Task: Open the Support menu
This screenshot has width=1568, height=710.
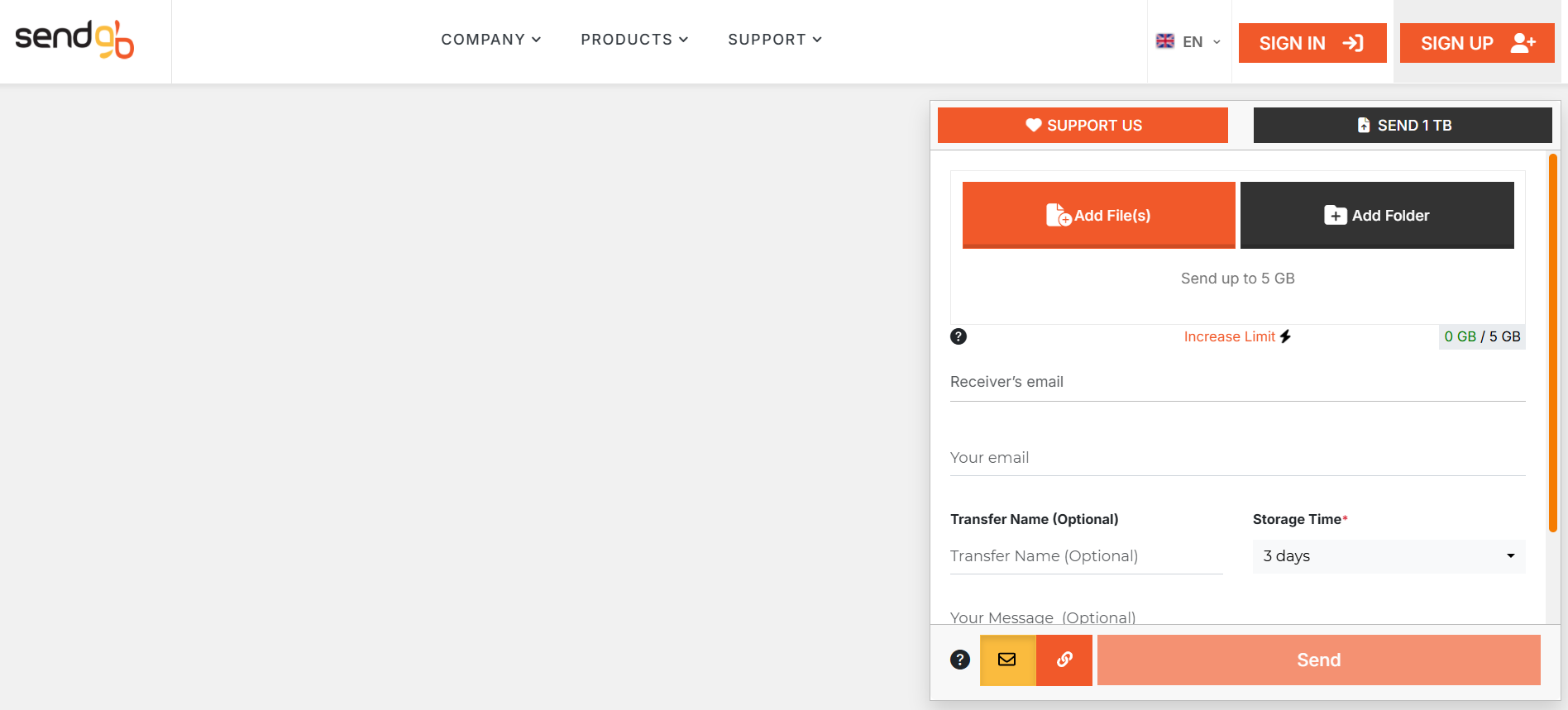Action: coord(775,40)
